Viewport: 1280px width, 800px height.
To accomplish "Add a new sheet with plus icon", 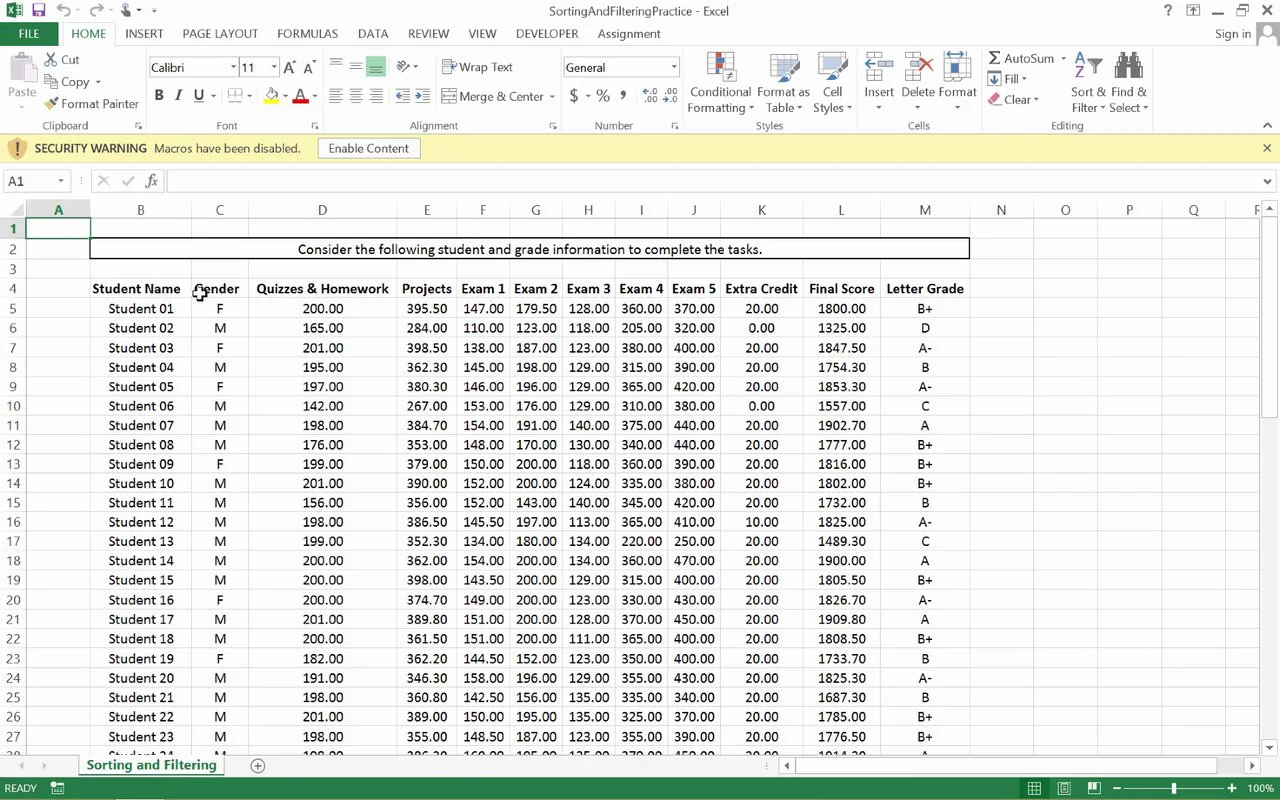I will point(257,766).
